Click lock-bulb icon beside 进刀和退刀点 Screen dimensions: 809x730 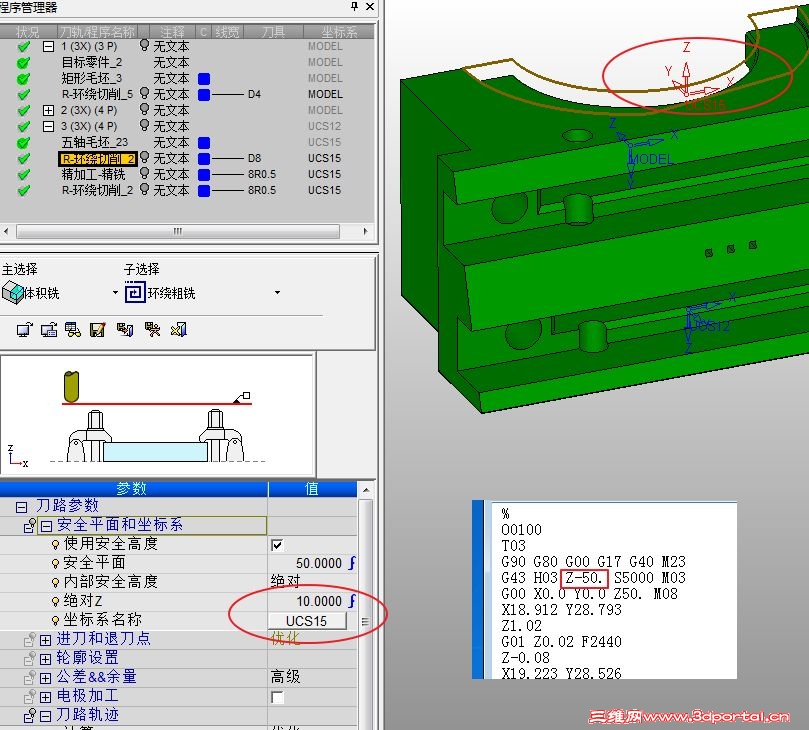(x=30, y=639)
